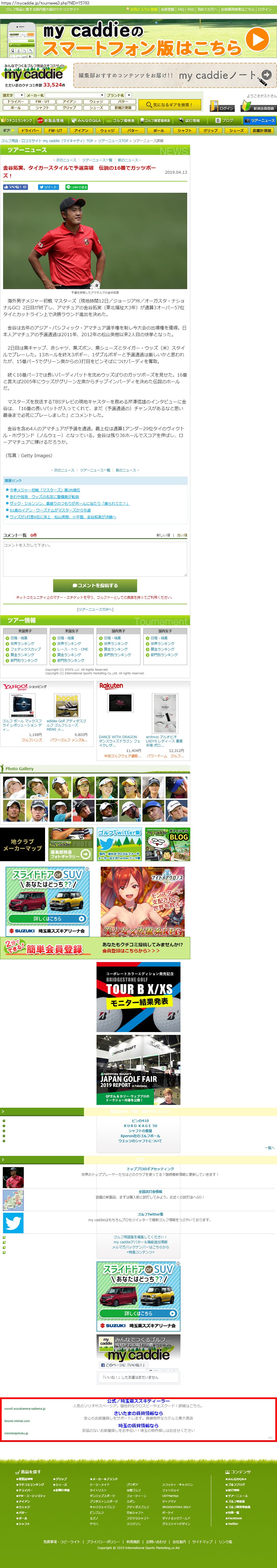
Task: Click the 気になるギアを検索！ search button
Action: tap(170, 105)
